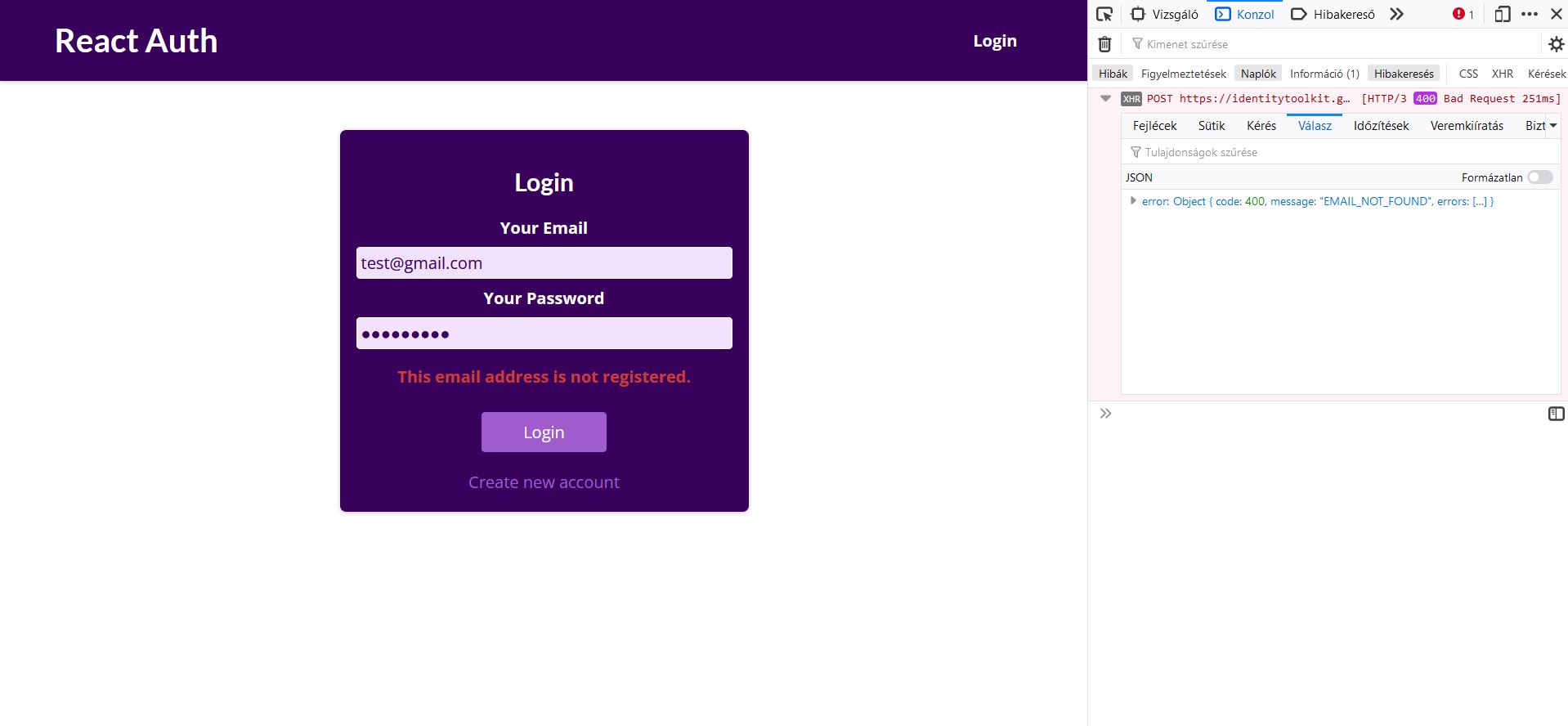Submit with the purple Login button
1568x726 pixels.
point(544,432)
